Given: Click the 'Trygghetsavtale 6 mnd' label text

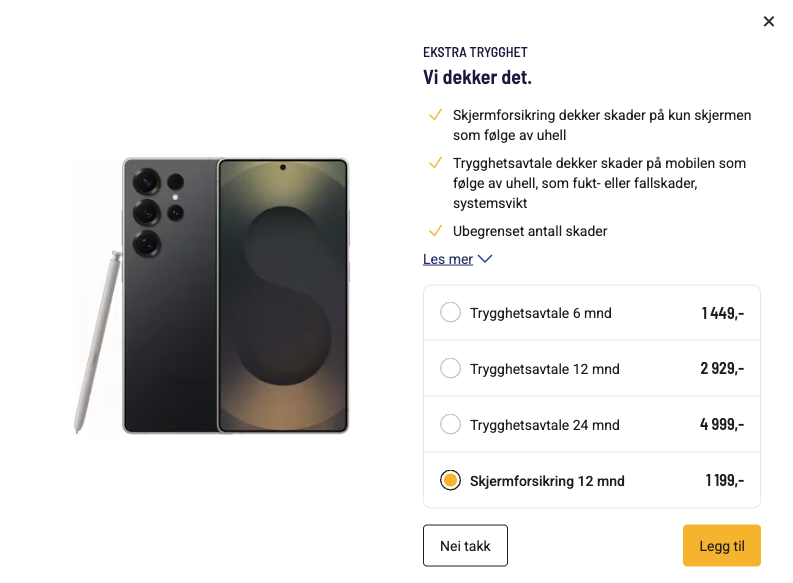Looking at the screenshot, I should point(540,313).
